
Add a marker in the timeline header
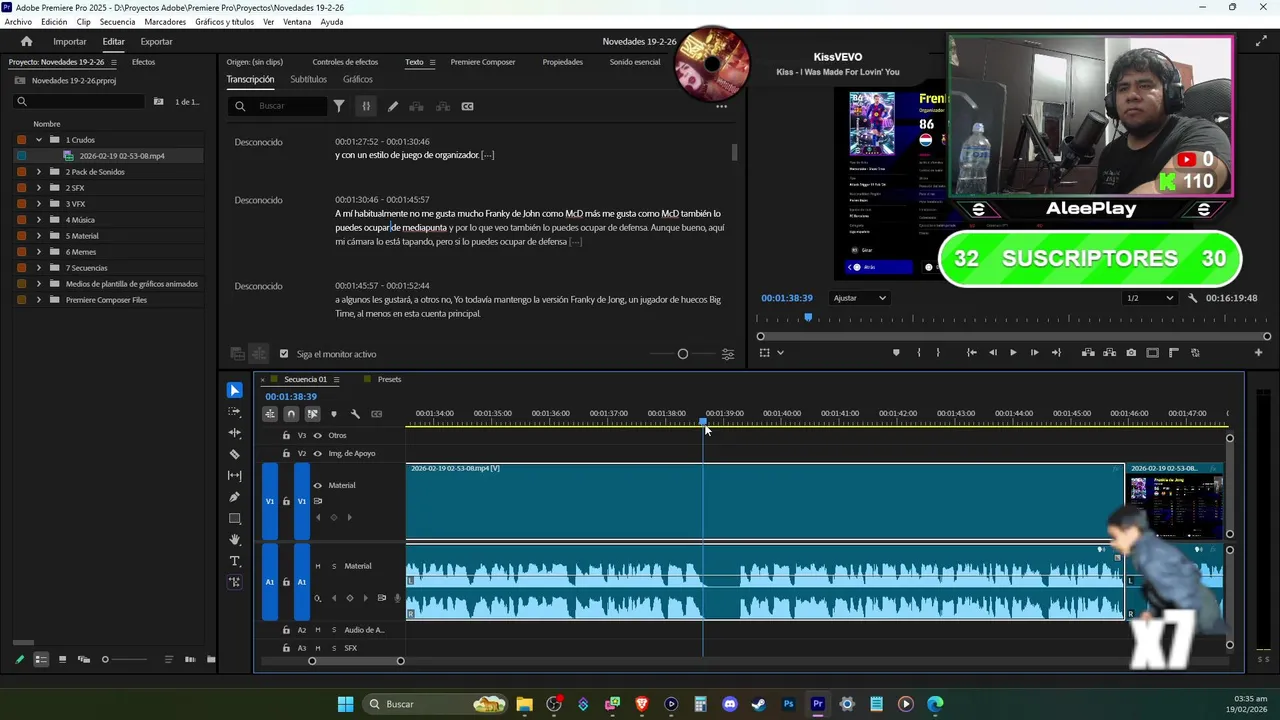tap(334, 414)
